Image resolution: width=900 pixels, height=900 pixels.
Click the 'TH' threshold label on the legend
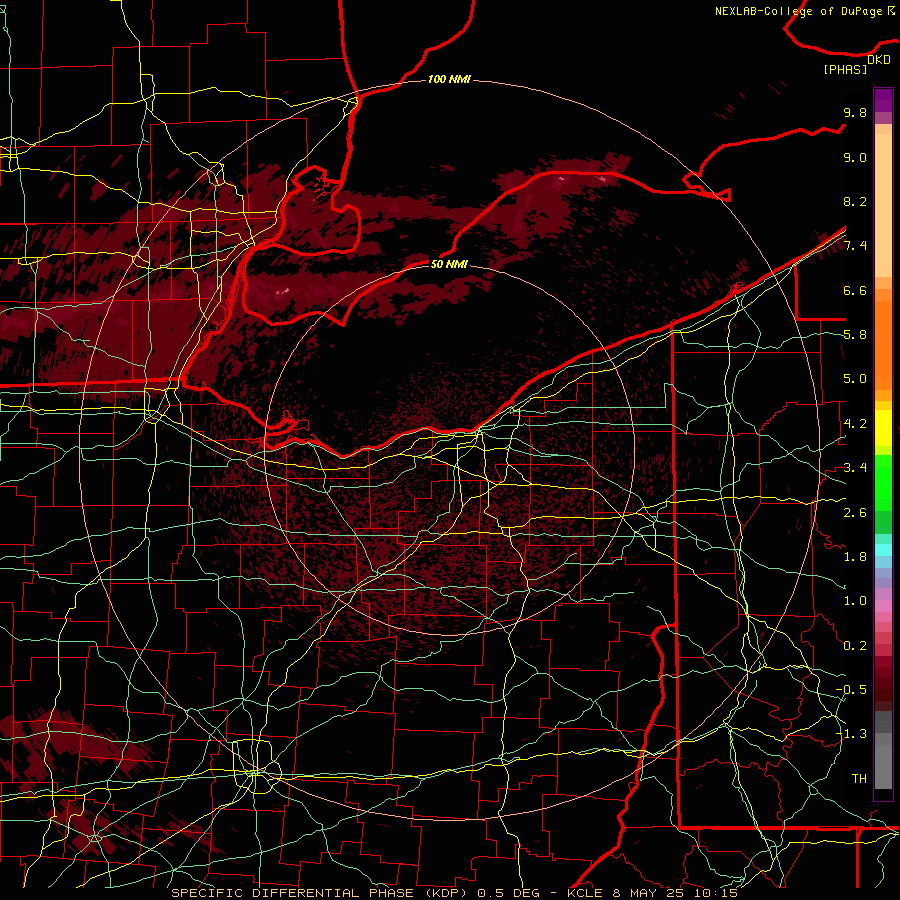coord(859,779)
